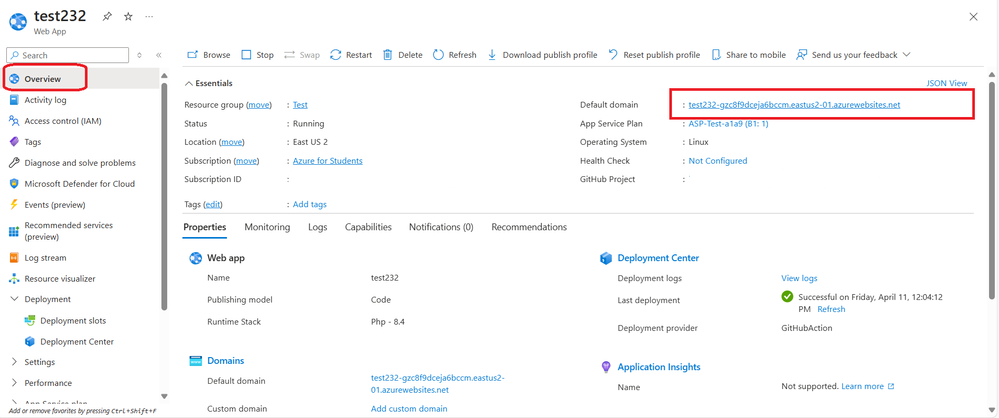Screen dimensions: 999x418
Task: Reset publish profile
Action: [x=654, y=55]
